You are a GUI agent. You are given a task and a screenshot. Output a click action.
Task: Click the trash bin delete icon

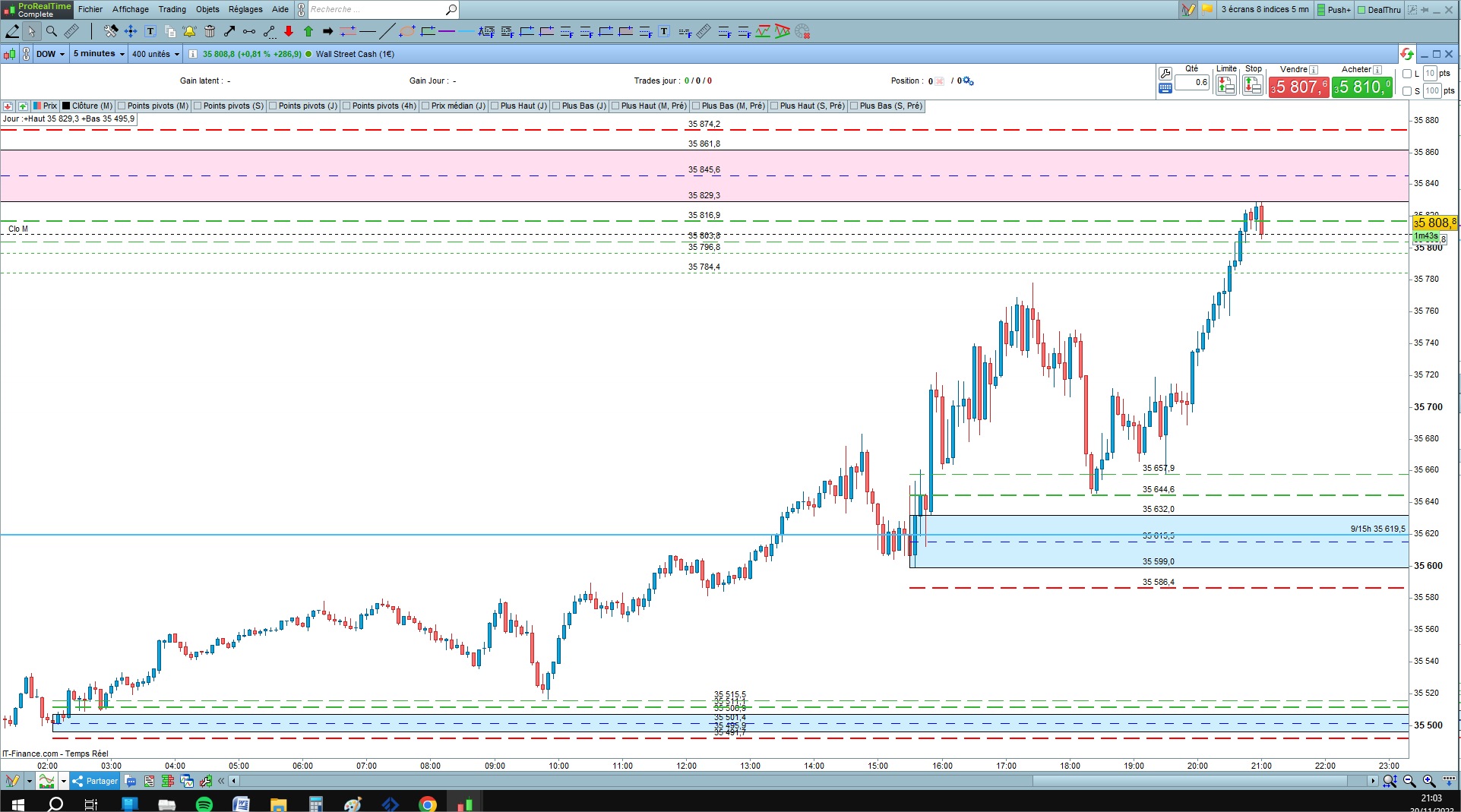point(210,31)
